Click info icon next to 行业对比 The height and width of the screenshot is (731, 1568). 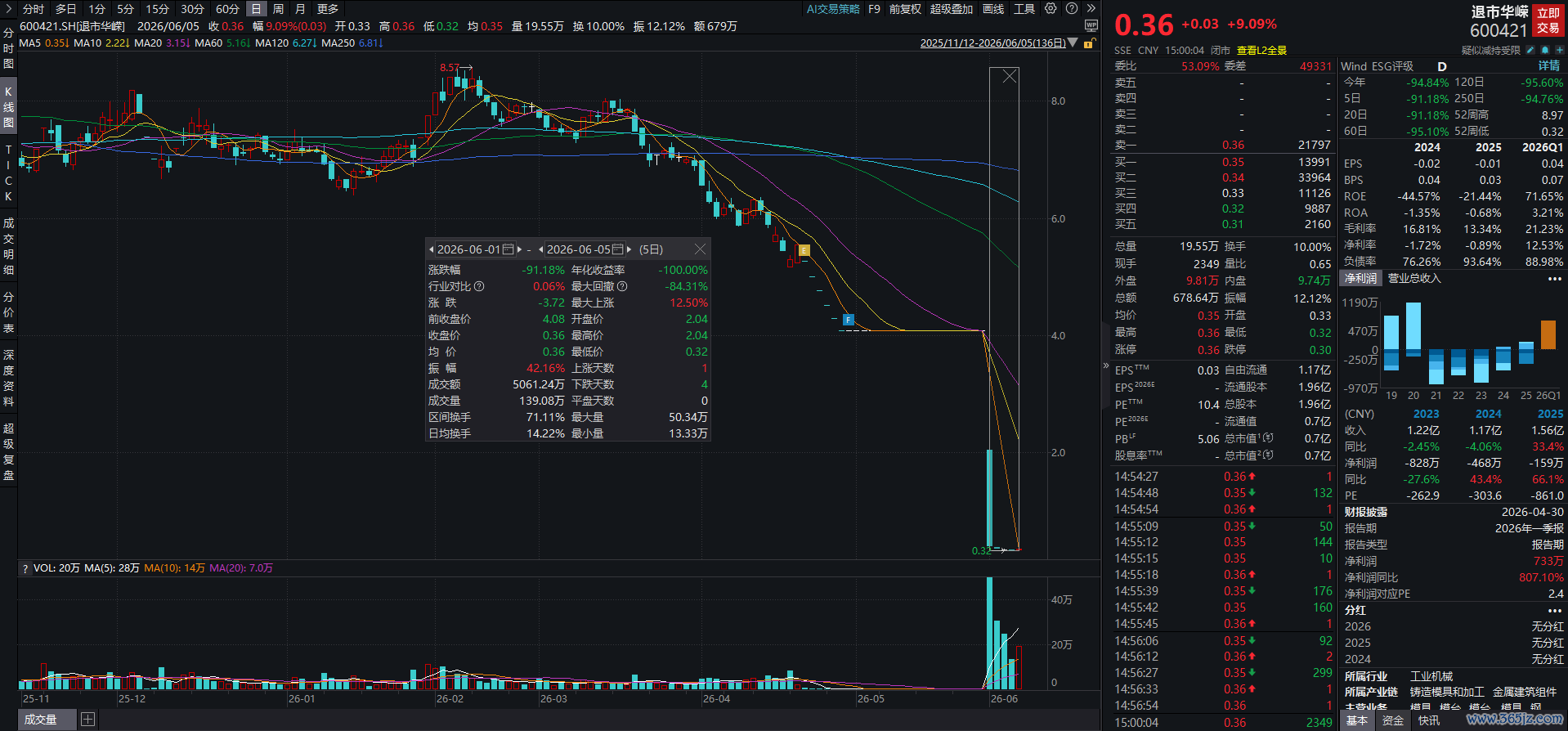479,286
